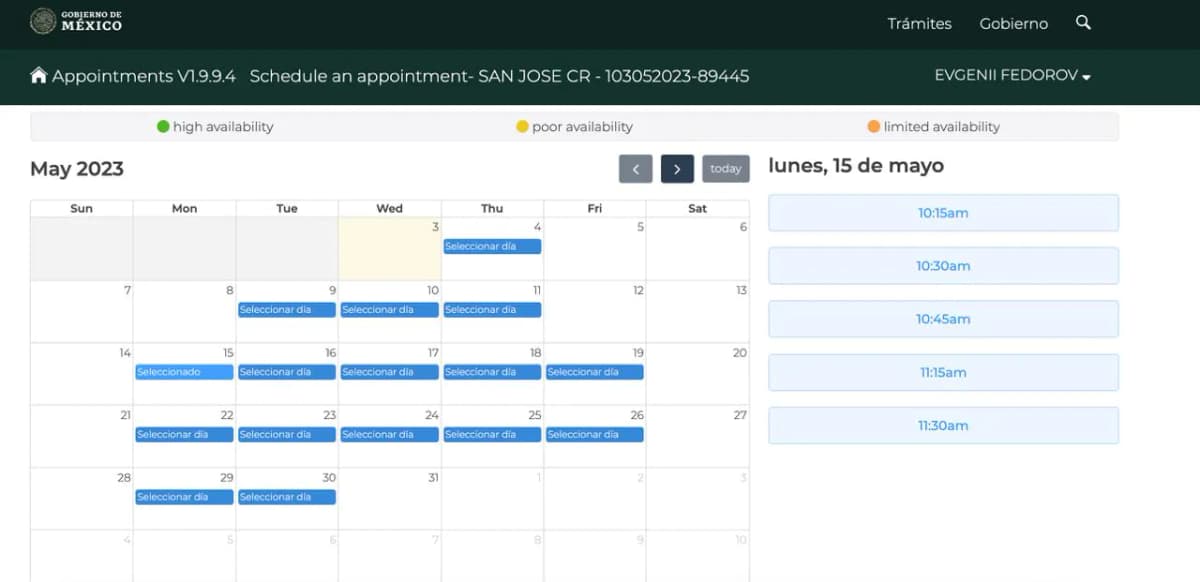Choose Friday May 26 Seleccionar día
The image size is (1200, 582).
pyautogui.click(x=595, y=435)
